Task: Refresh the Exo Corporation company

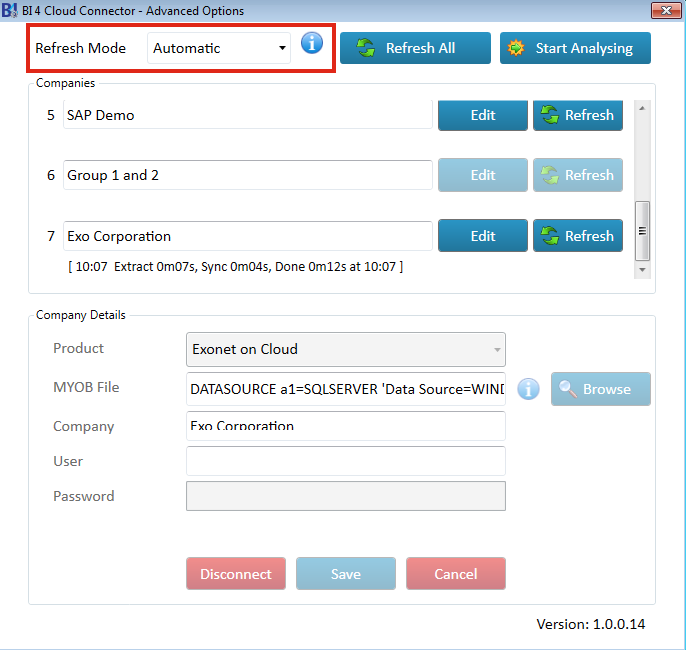Action: (x=578, y=236)
